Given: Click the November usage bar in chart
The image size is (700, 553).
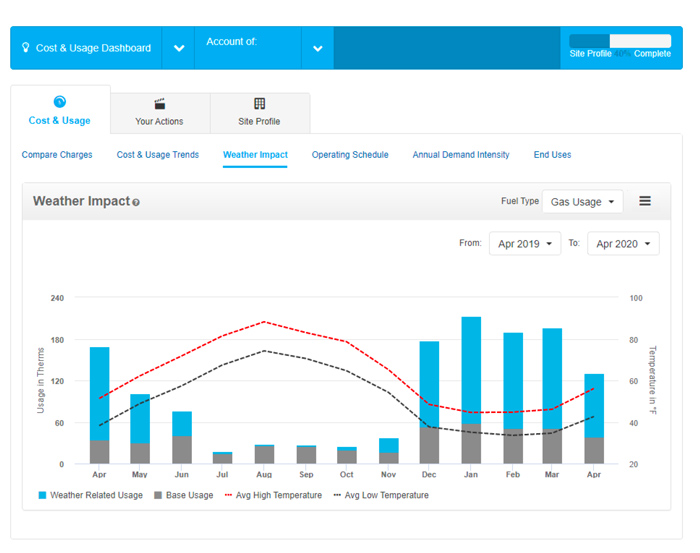Looking at the screenshot, I should pos(388,451).
